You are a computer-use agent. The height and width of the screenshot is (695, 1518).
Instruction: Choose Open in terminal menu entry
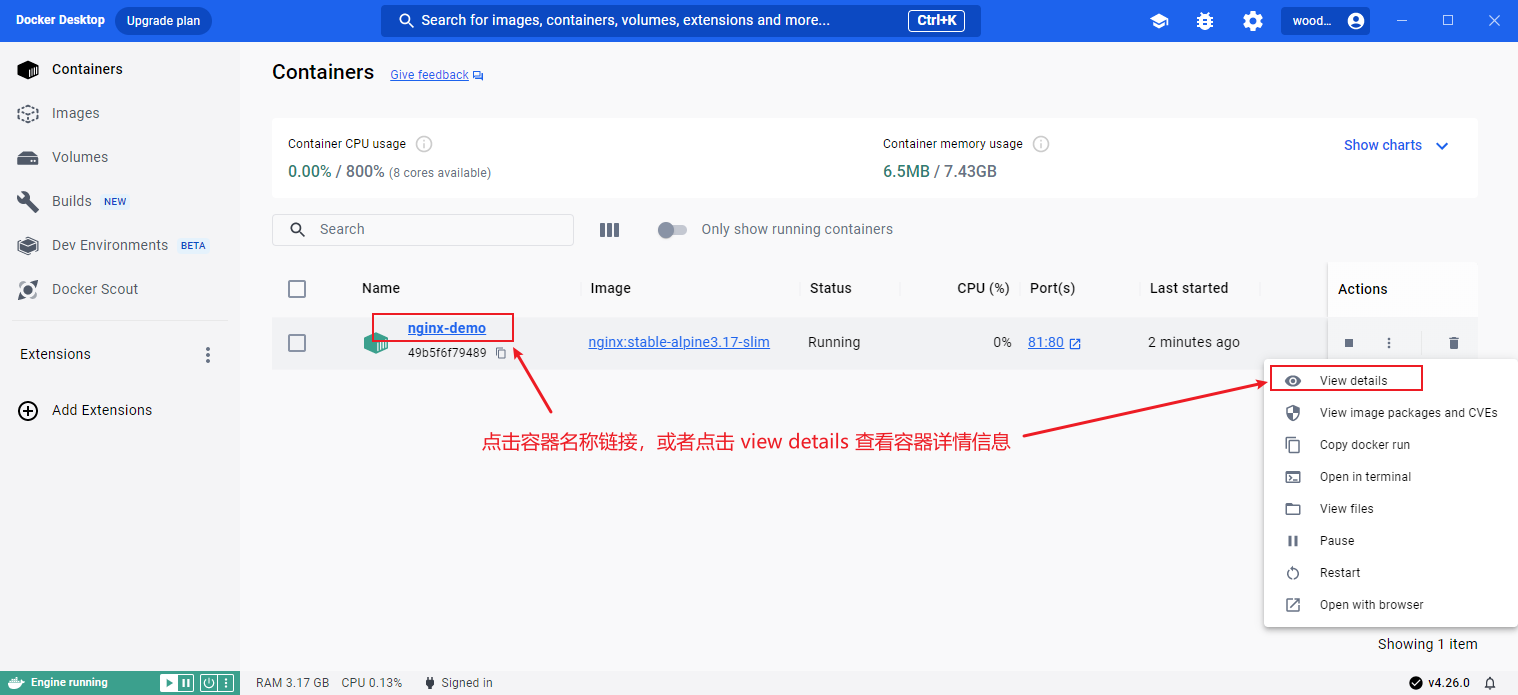(1391, 477)
